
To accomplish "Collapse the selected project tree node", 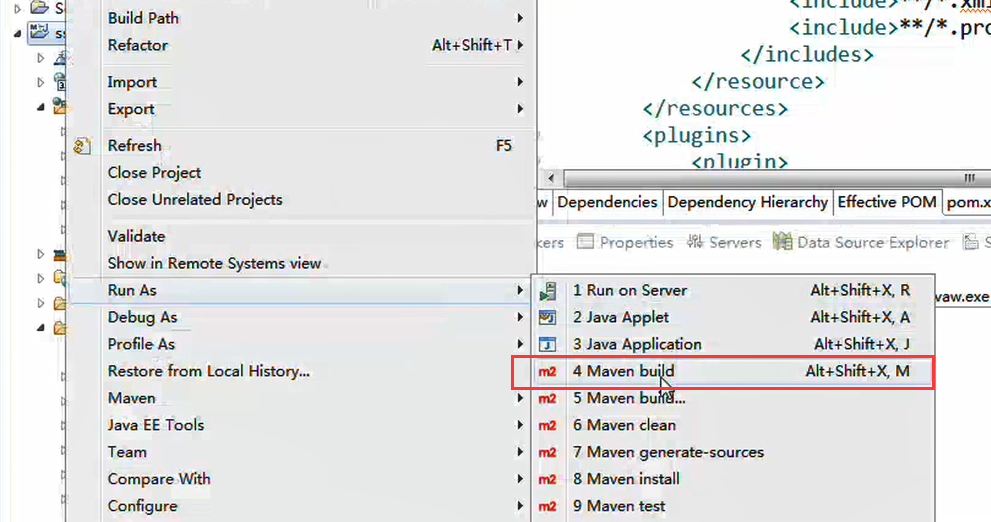I will [17, 33].
